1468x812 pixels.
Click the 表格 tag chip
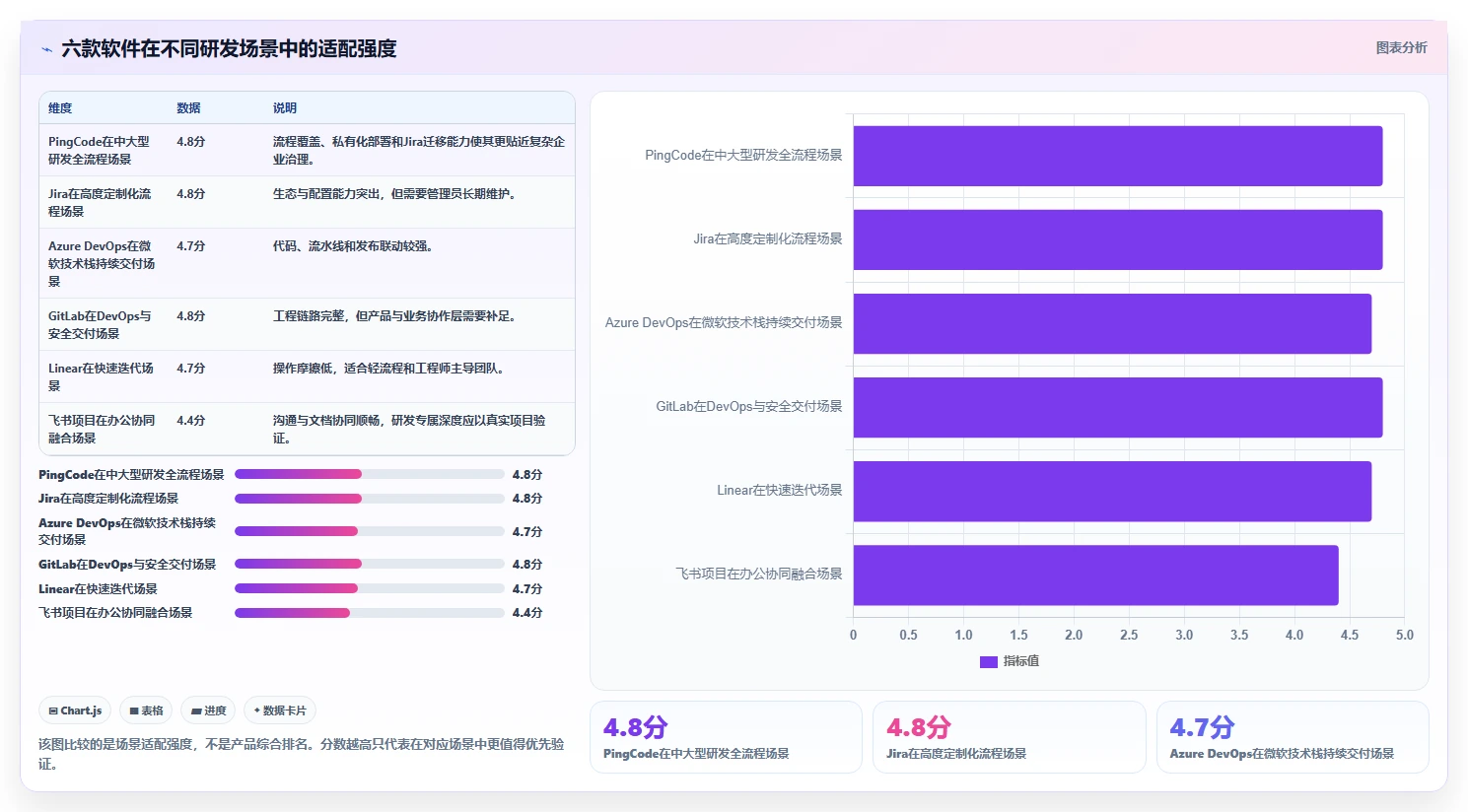[x=146, y=710]
